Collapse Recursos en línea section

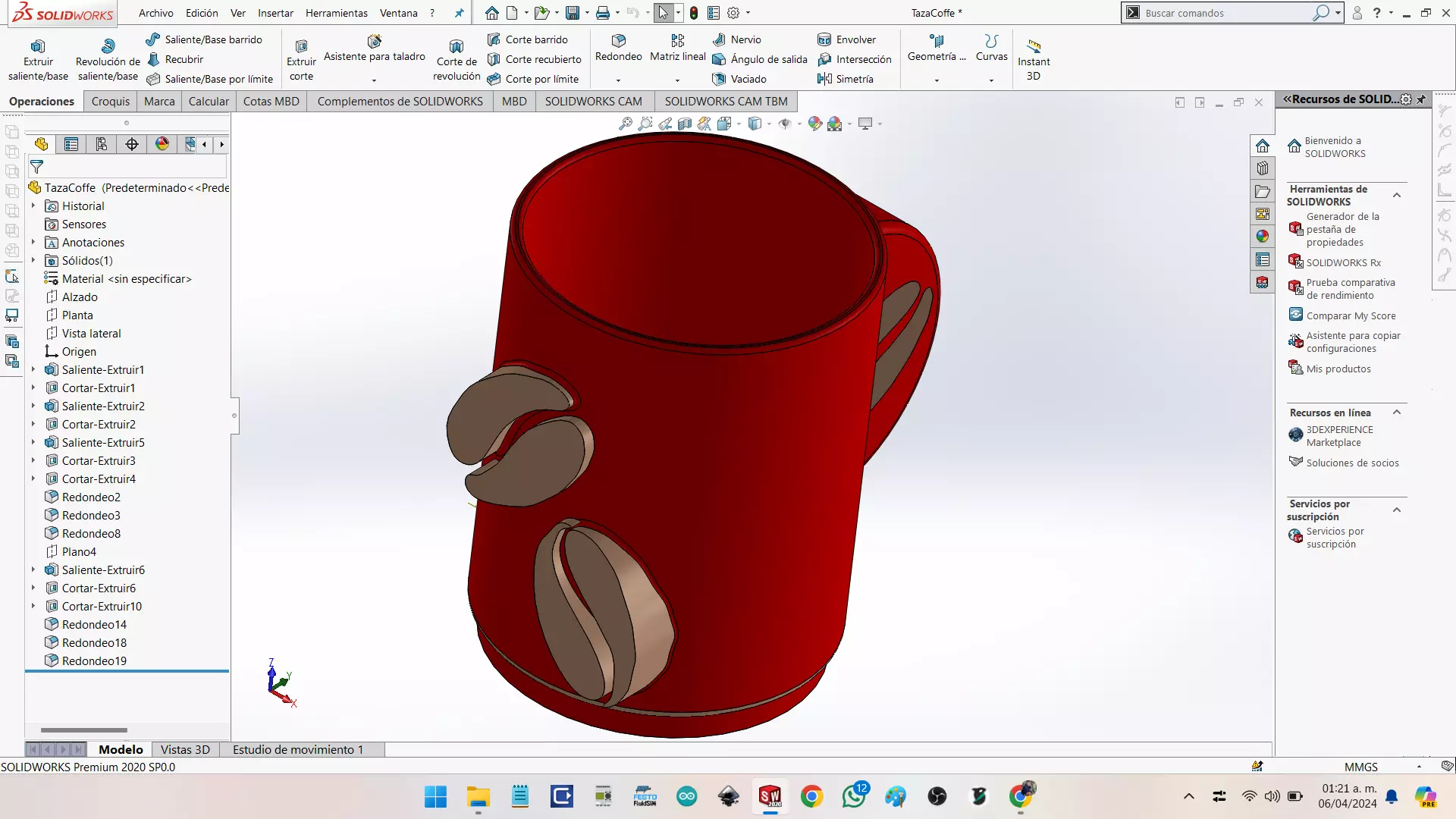pos(1397,413)
